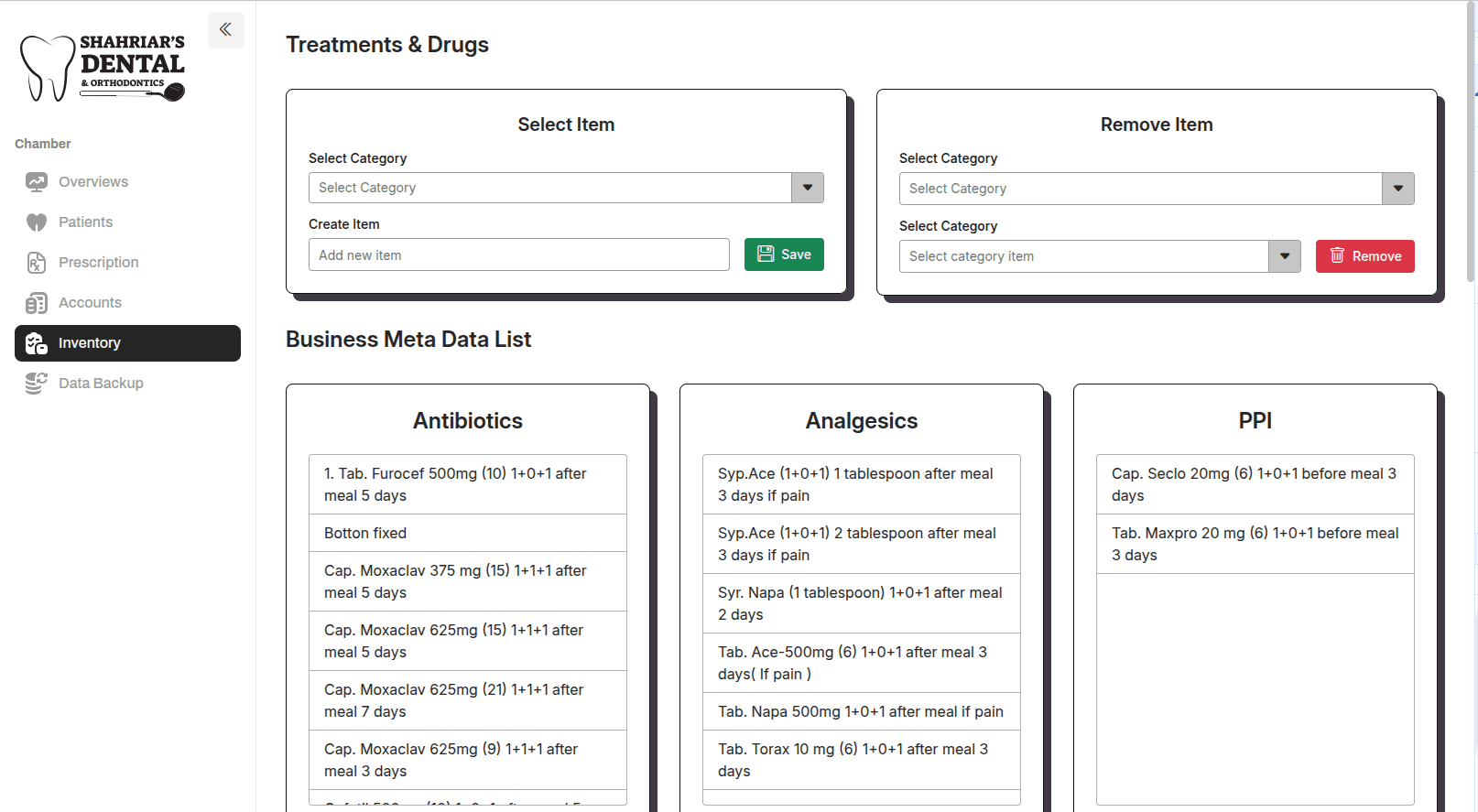Choose Cap. Seclo 20mg in PPI

(x=1254, y=484)
